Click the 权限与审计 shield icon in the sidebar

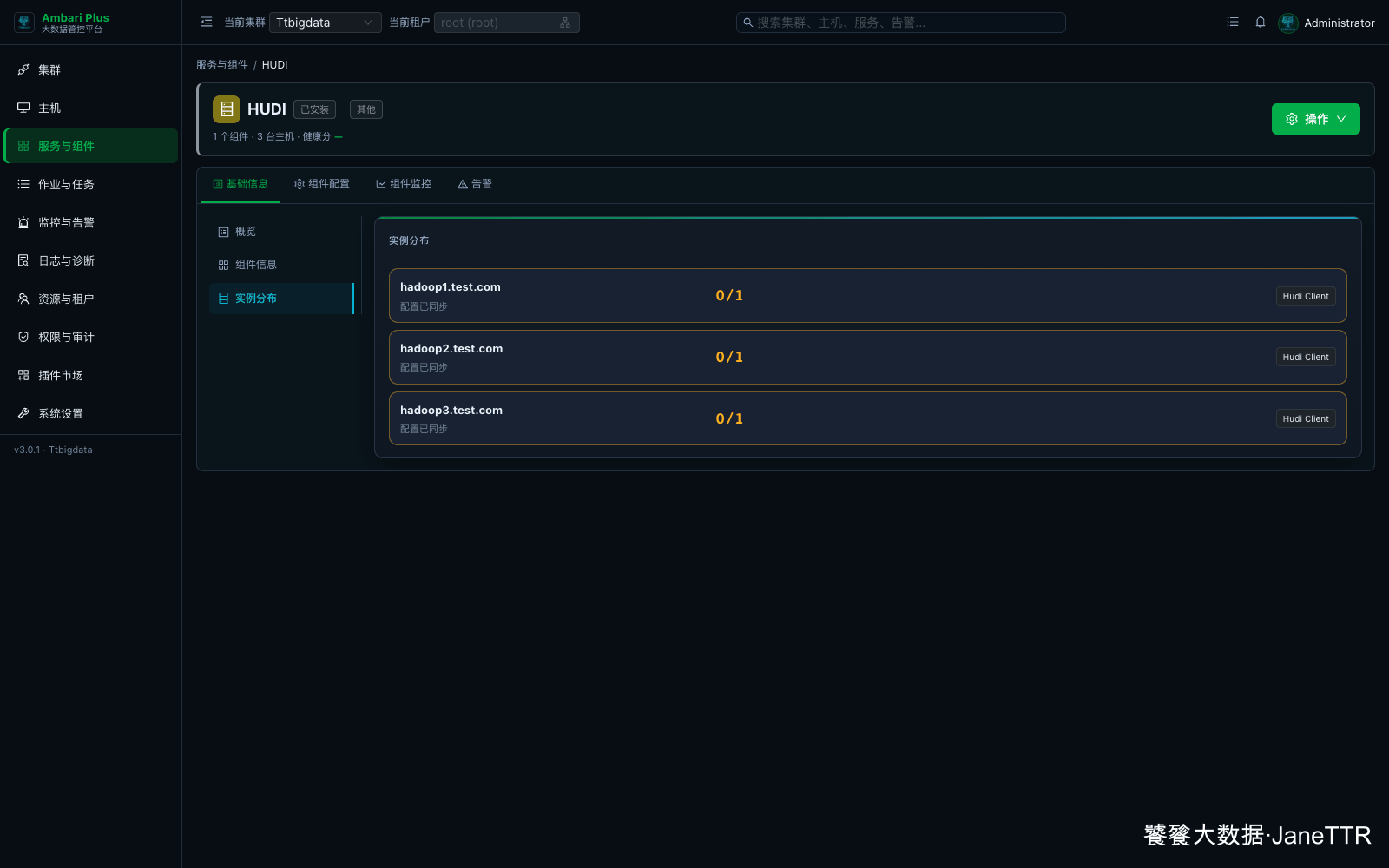(23, 337)
